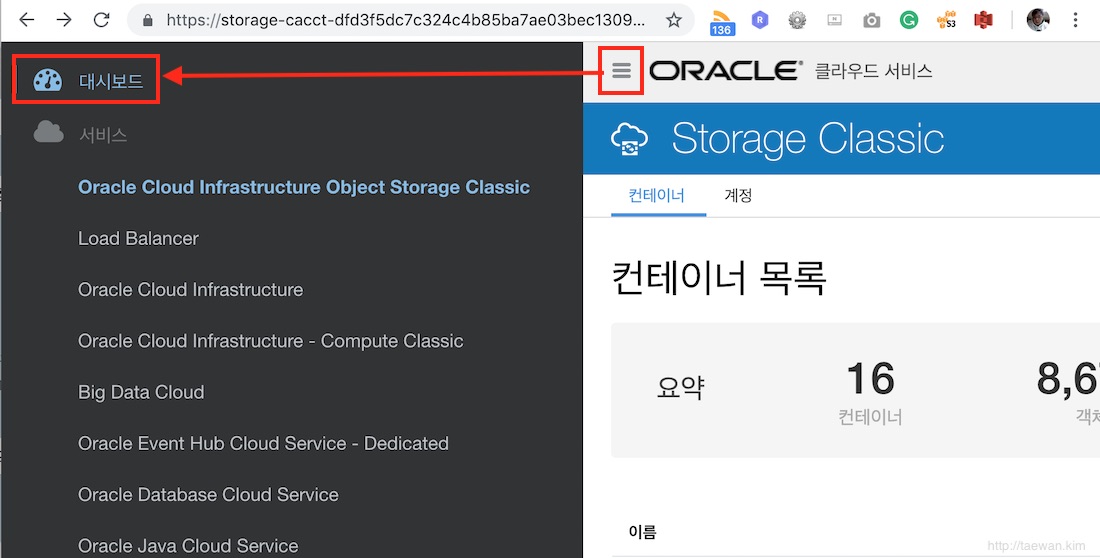Reload the current page
Viewport: 1100px width, 558px height.
click(x=101, y=20)
